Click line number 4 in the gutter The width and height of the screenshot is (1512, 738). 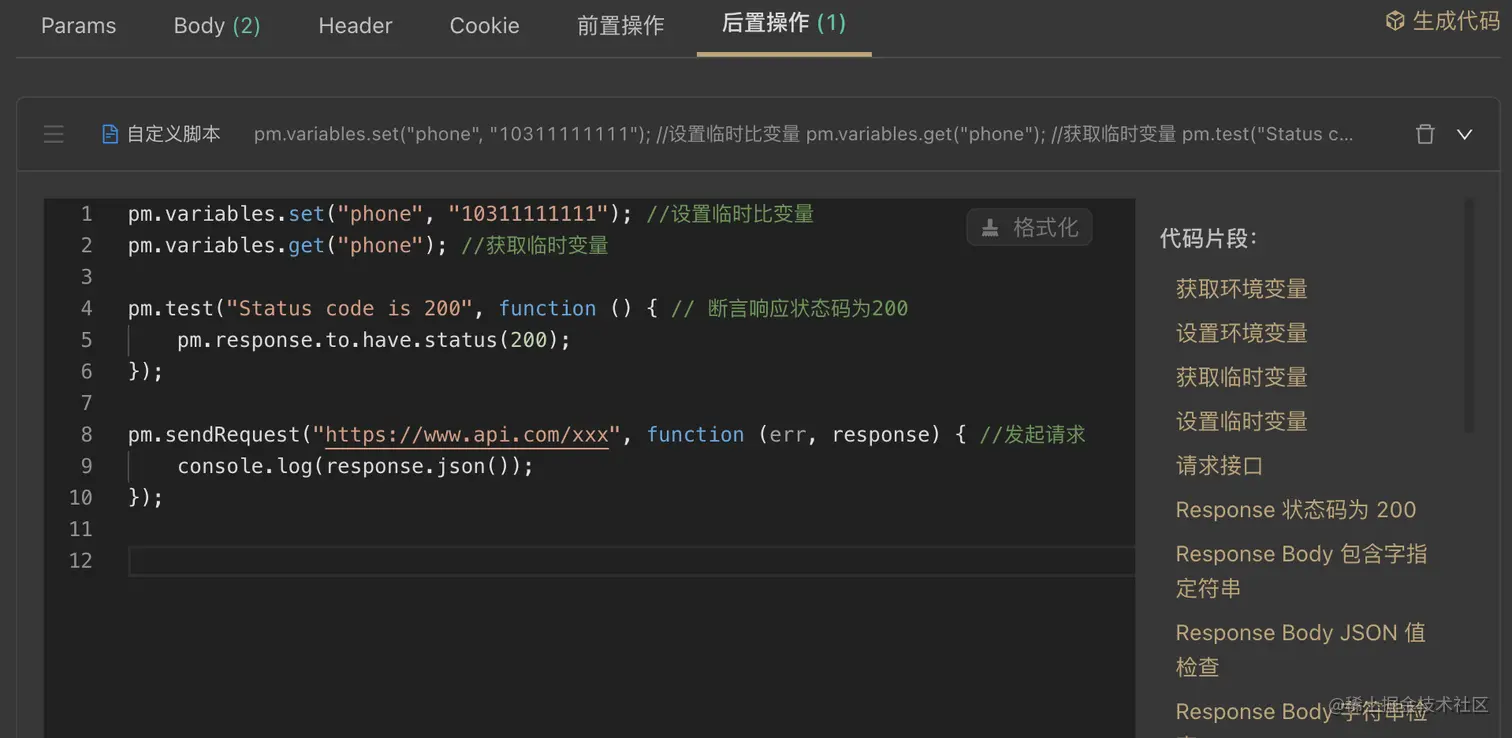[87, 308]
